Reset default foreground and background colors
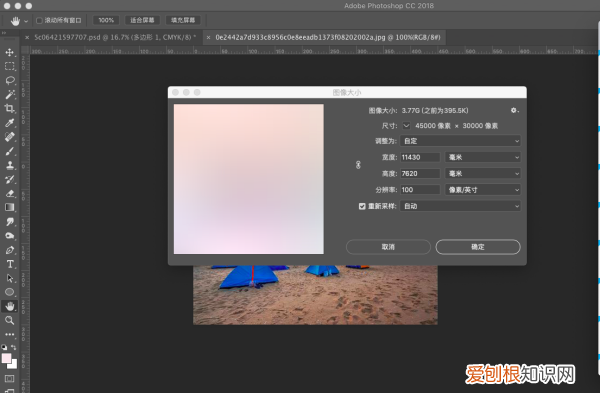This screenshot has height=393, width=600. [x=4, y=347]
